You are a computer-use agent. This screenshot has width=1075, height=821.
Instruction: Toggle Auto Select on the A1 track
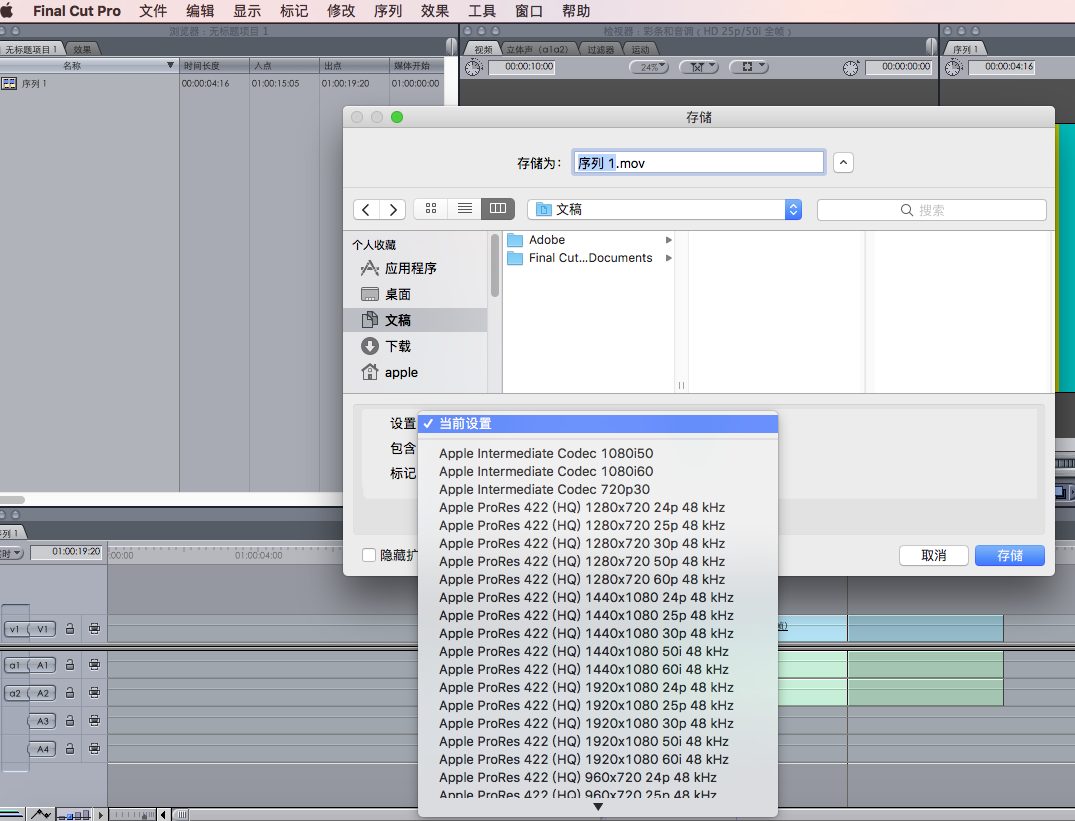[95, 665]
